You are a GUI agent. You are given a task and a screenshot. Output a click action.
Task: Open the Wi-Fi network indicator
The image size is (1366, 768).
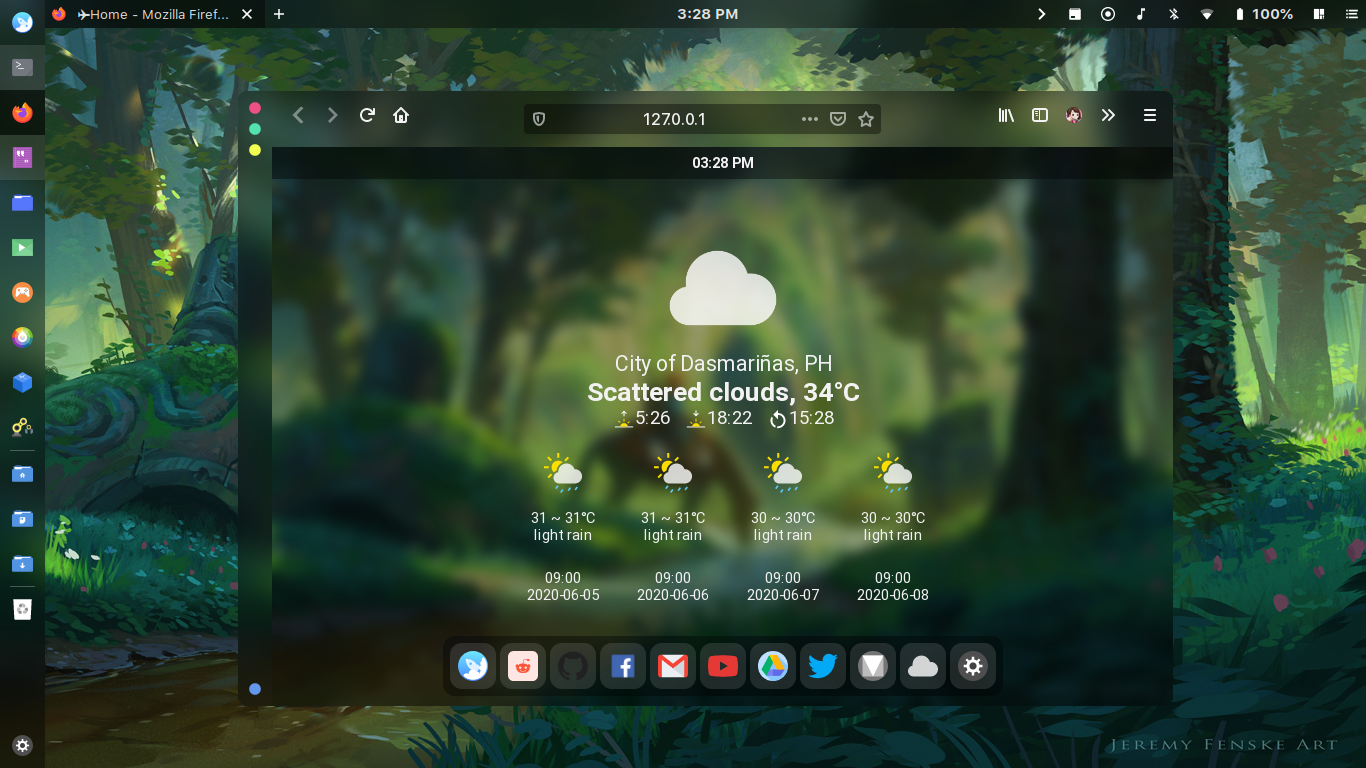click(x=1207, y=14)
